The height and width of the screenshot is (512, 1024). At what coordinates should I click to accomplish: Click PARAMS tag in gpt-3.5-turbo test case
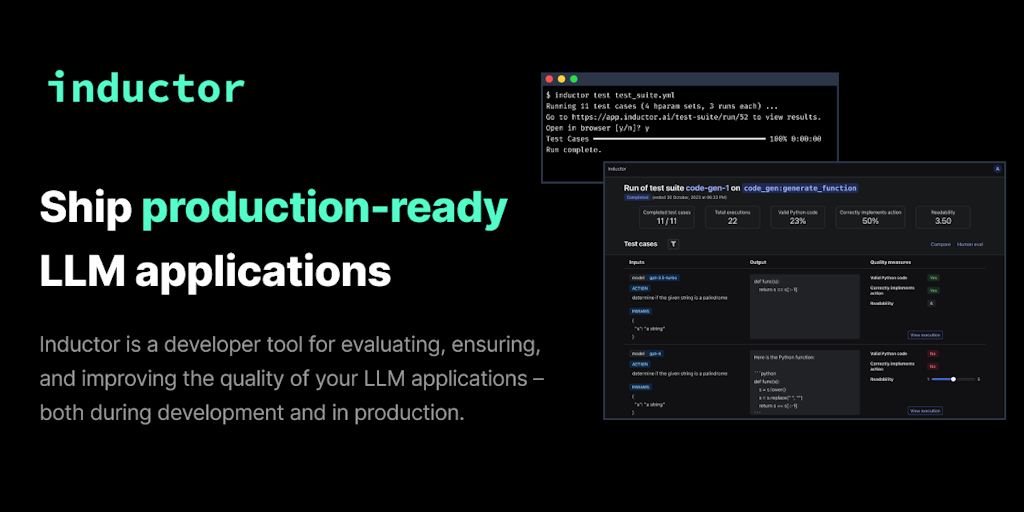(x=641, y=312)
